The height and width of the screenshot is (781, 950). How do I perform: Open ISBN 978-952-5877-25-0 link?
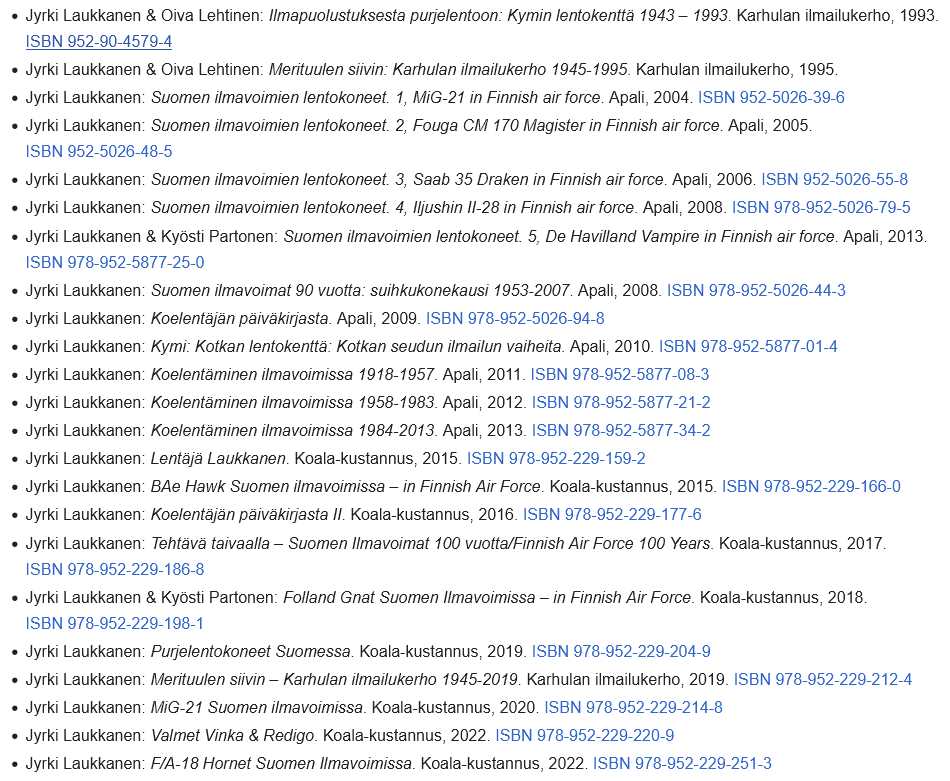pos(115,262)
